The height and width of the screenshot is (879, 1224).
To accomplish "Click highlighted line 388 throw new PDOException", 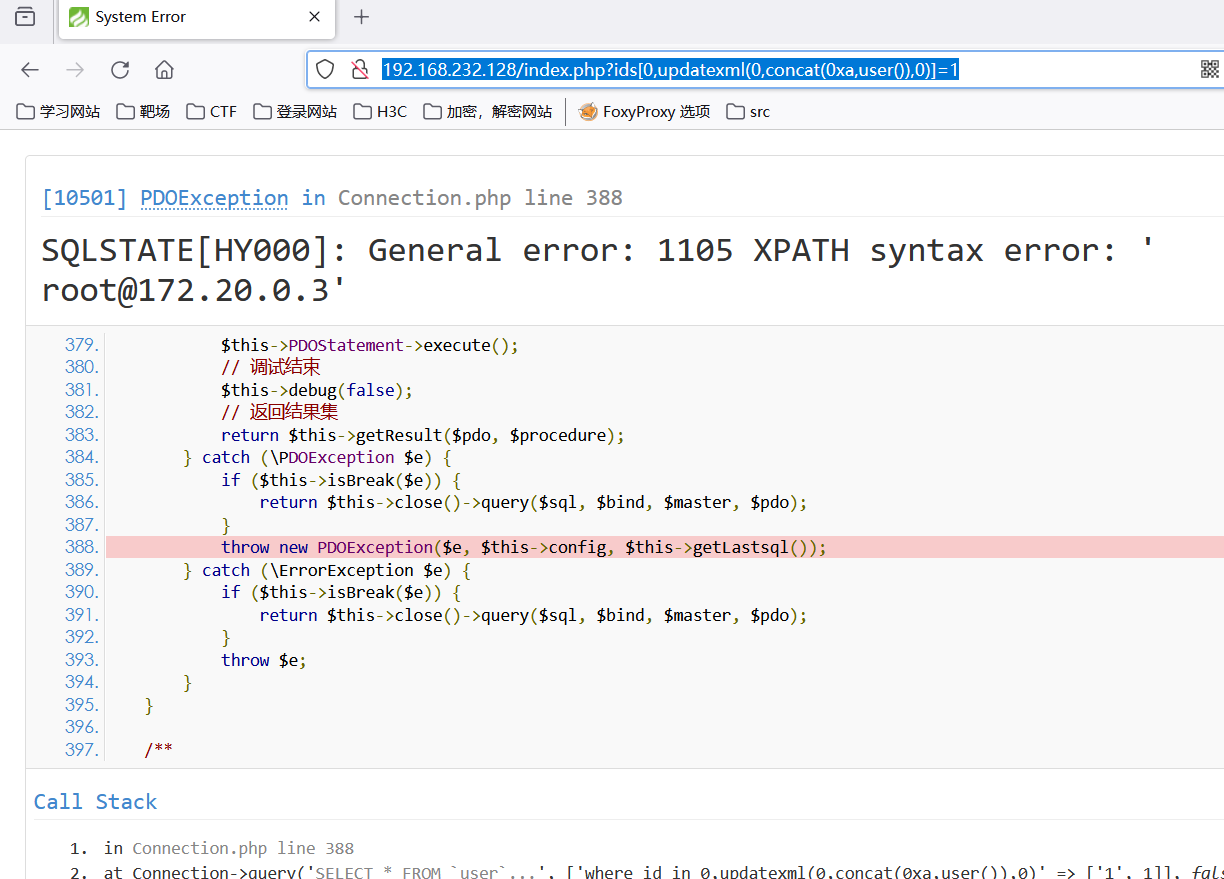I will (x=665, y=547).
